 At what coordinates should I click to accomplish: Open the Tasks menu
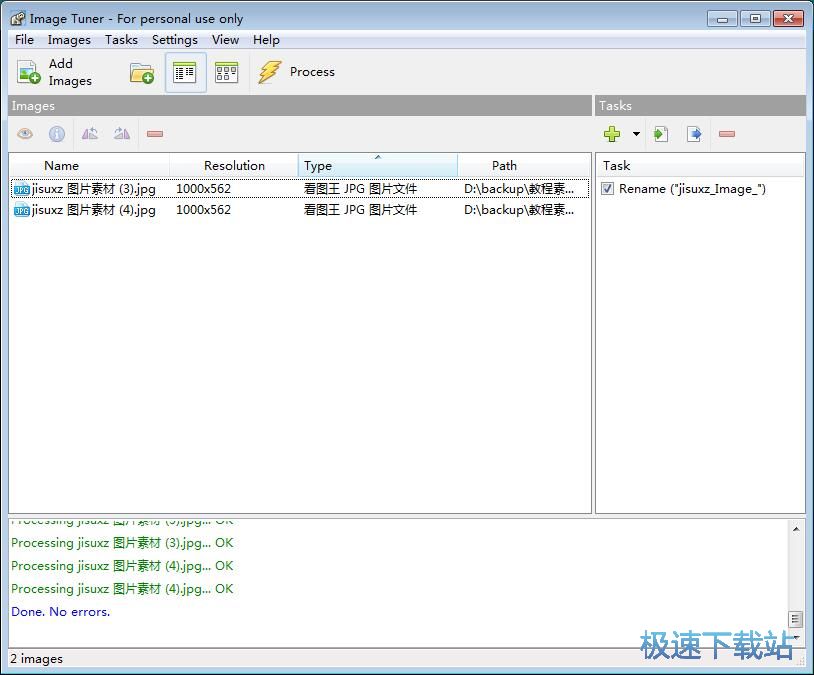tap(121, 40)
